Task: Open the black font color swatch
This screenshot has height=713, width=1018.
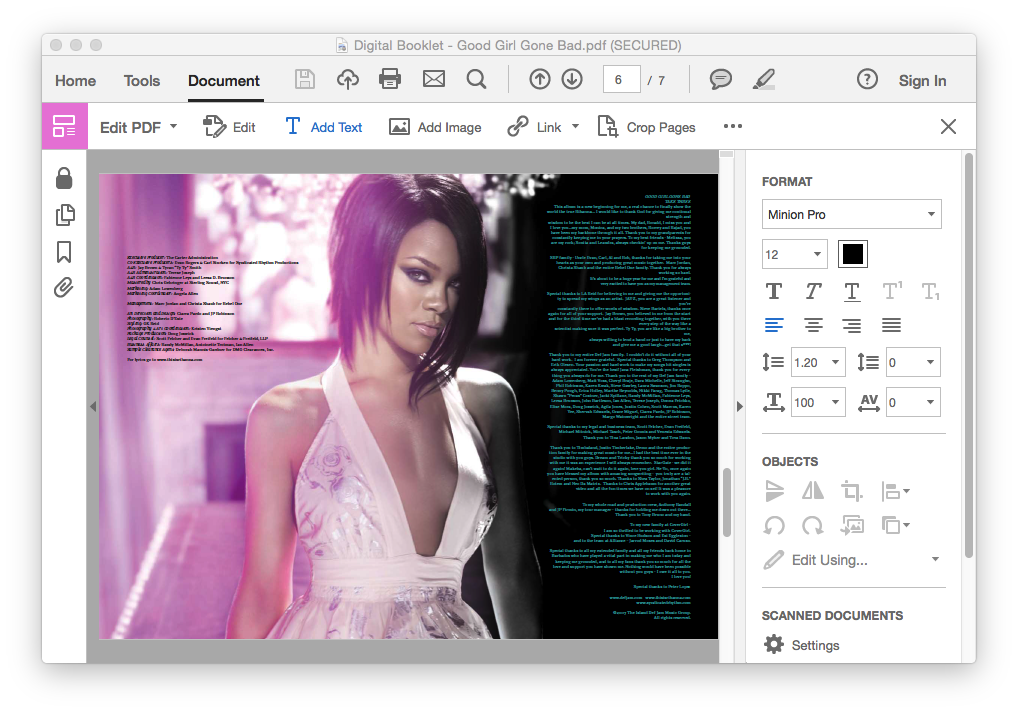Action: pos(852,254)
